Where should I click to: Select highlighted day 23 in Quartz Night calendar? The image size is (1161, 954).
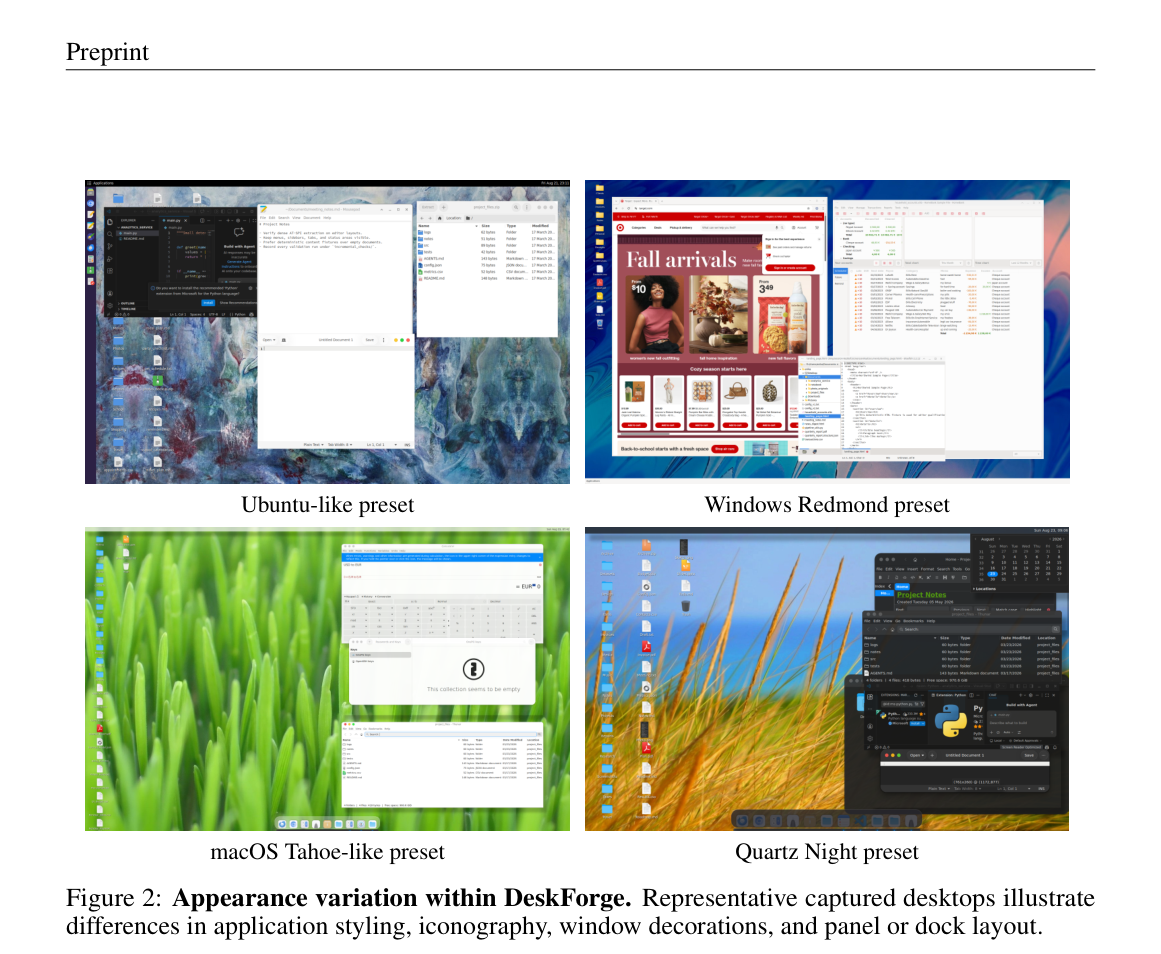(992, 574)
